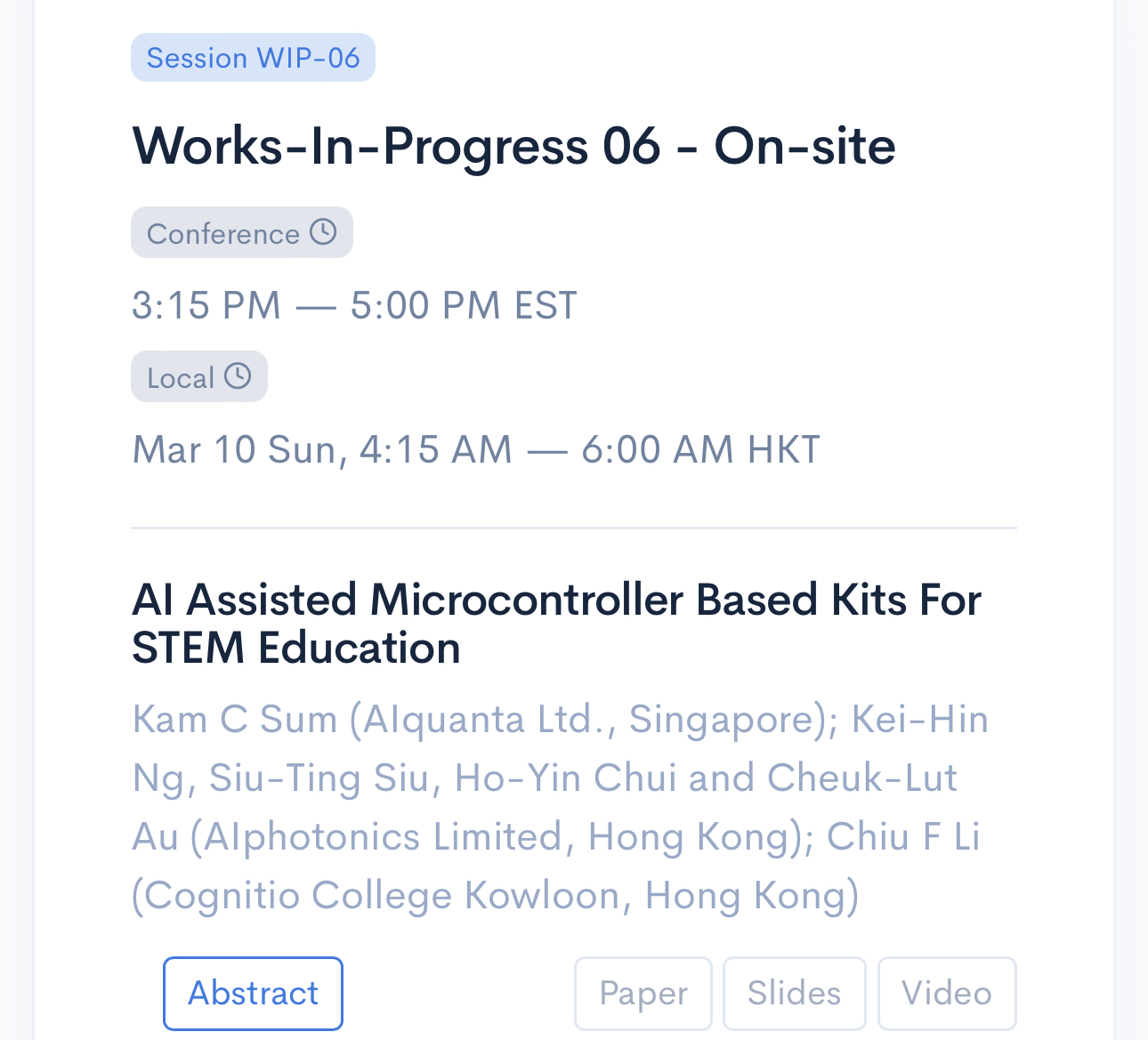This screenshot has height=1040, width=1148.
Task: Click the EST timezone label
Action: click(546, 305)
